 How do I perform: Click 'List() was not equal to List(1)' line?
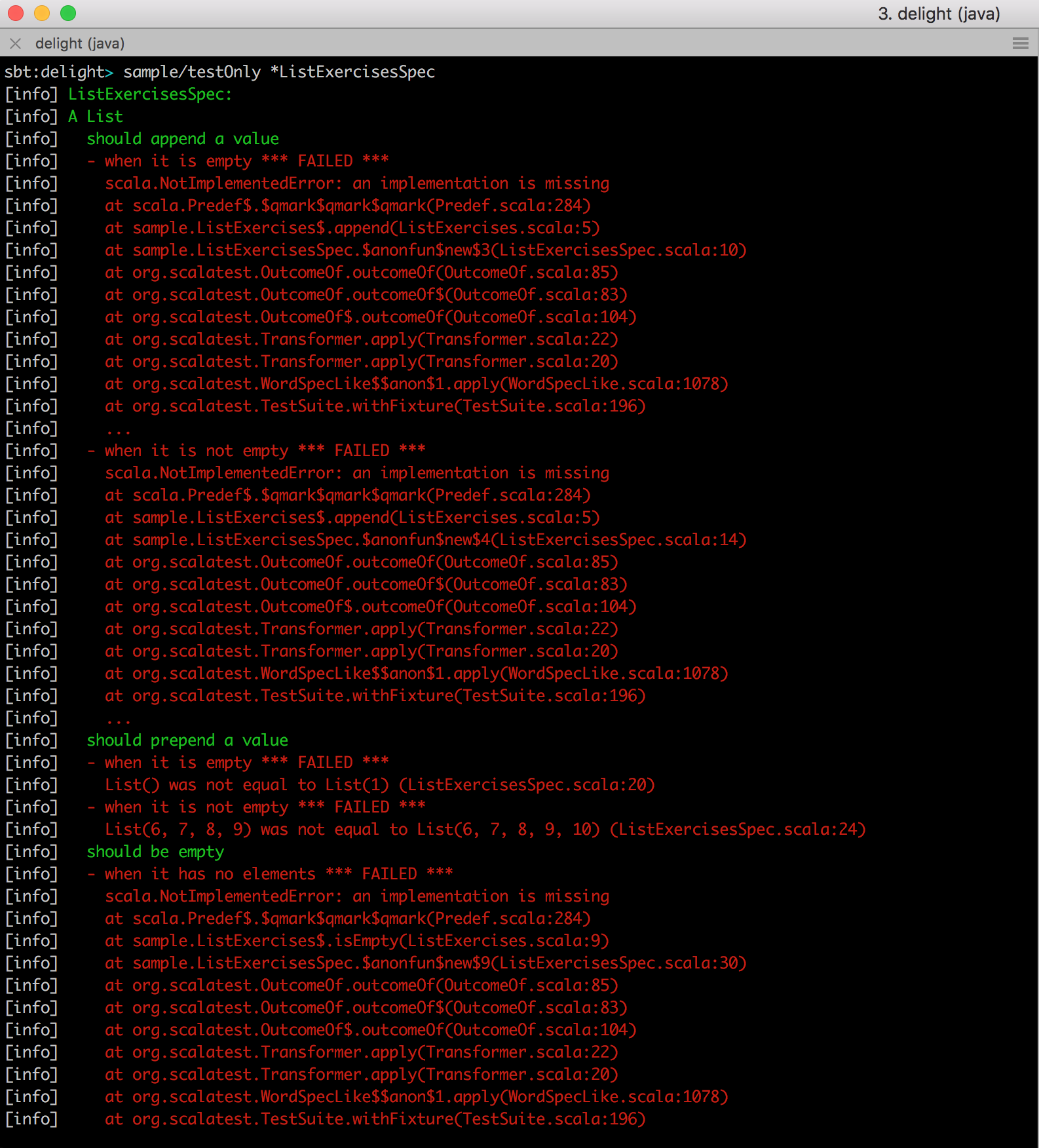point(380,785)
